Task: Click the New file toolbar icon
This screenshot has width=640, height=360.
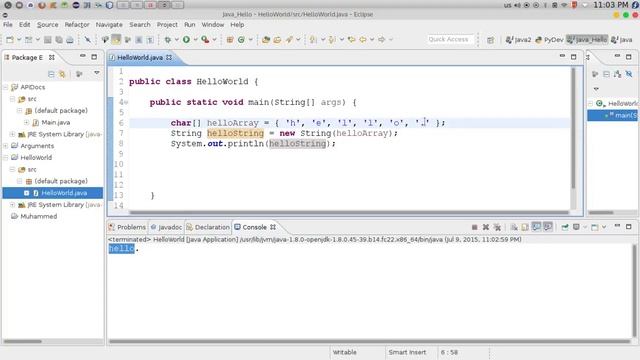Action: [x=10, y=40]
